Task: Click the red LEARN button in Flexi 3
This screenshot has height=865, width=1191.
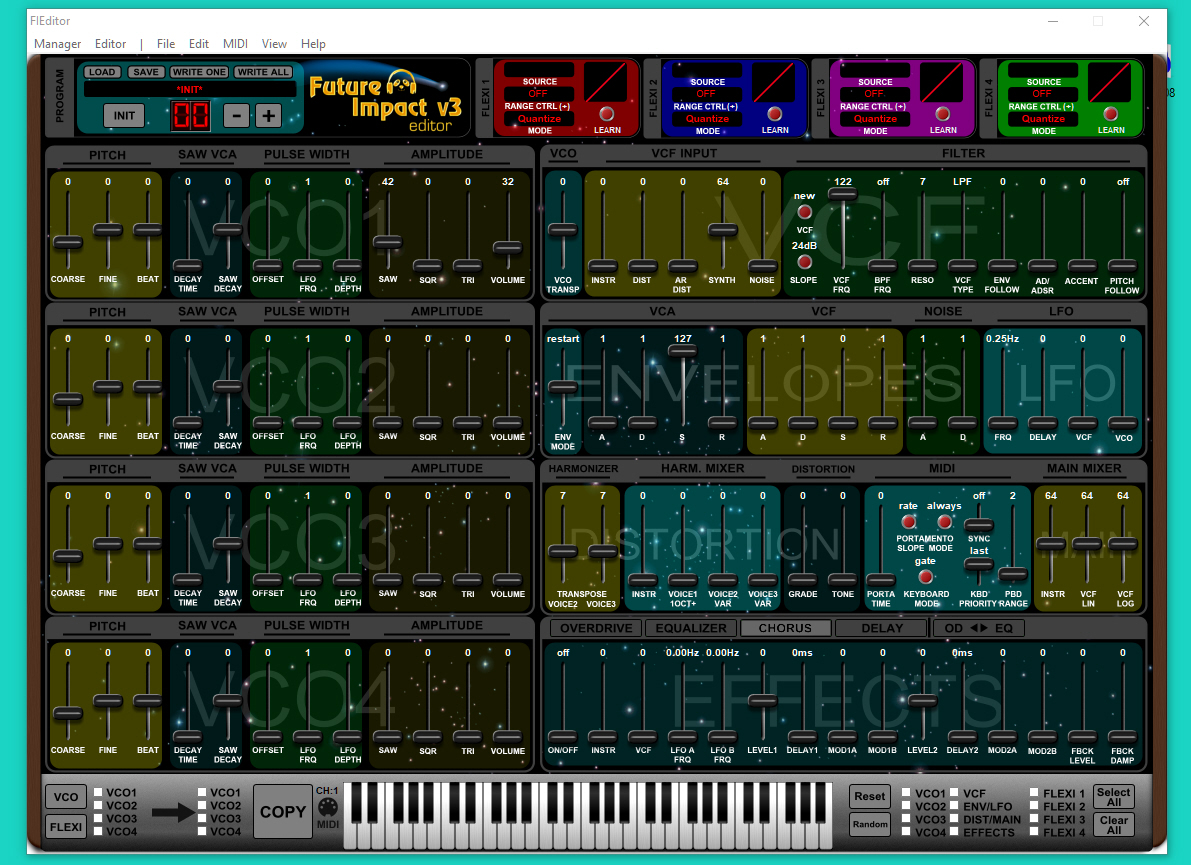Action: point(943,114)
